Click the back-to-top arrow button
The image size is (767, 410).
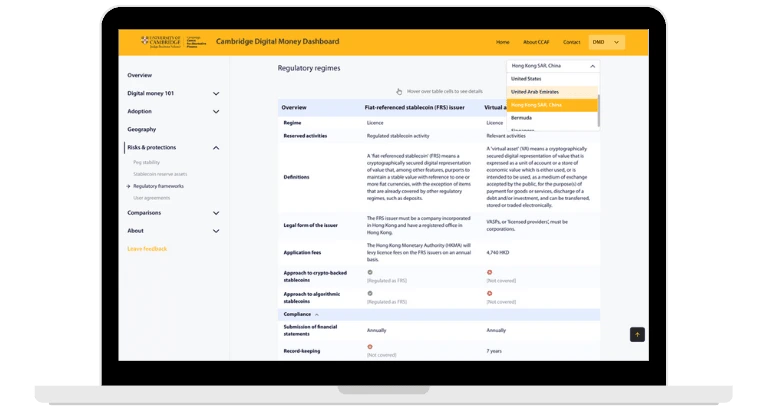coord(637,335)
